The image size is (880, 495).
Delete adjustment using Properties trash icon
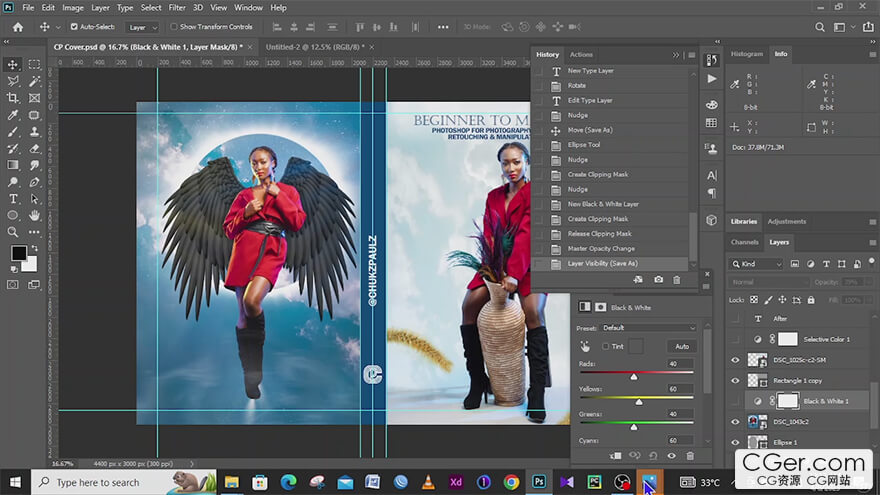pos(689,455)
